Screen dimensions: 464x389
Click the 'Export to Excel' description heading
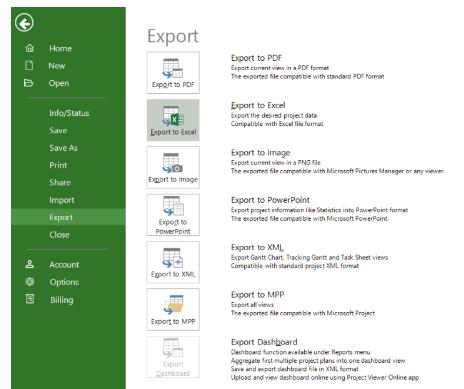tap(258, 105)
